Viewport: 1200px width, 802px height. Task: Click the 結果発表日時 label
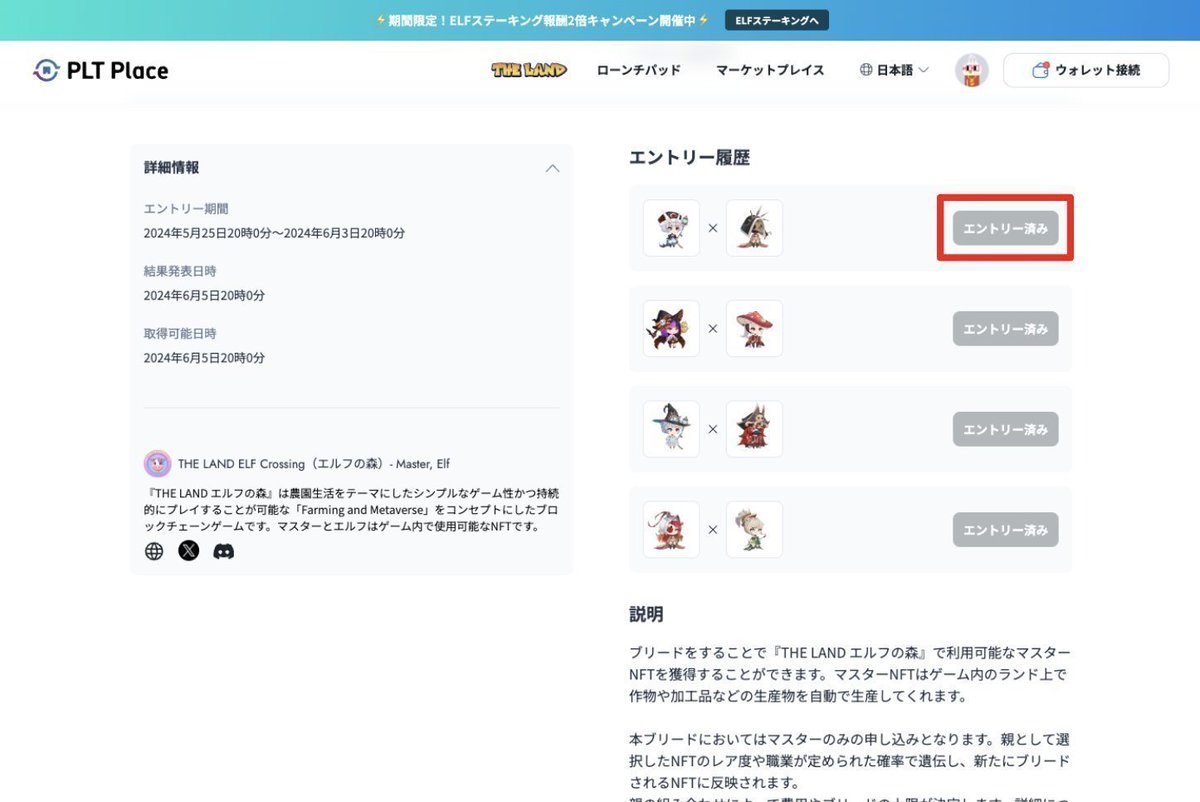pos(180,271)
